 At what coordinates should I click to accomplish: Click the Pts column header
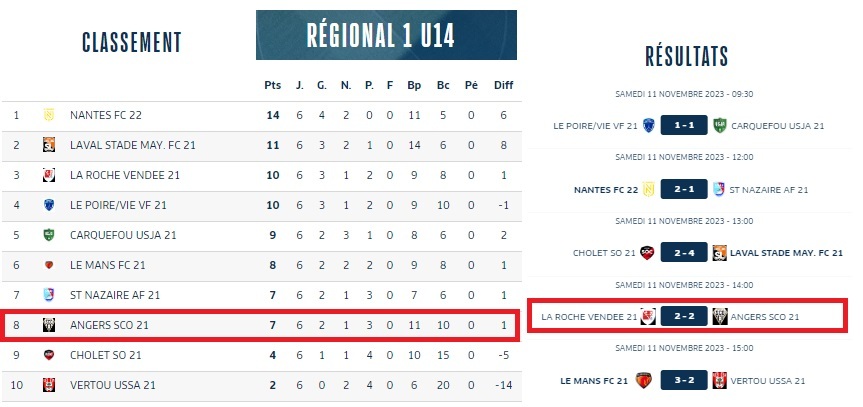point(272,85)
